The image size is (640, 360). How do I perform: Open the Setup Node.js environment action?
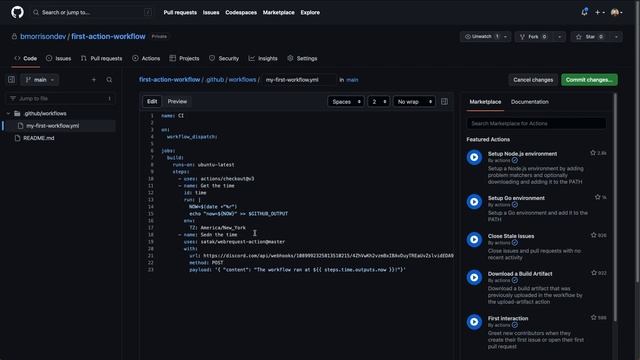(x=522, y=154)
